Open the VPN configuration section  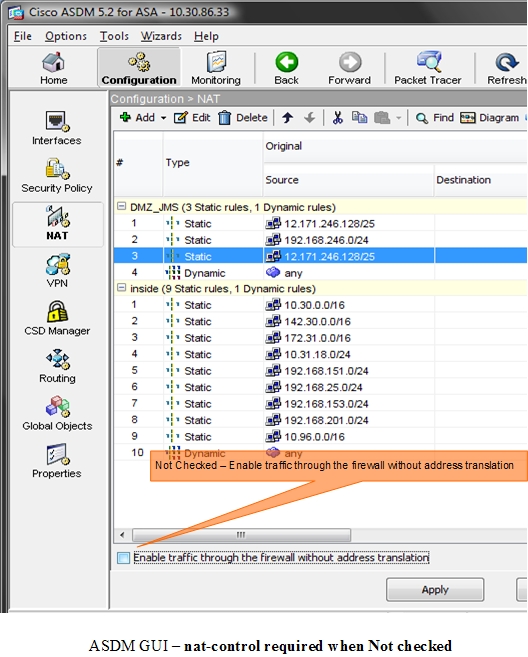[57, 271]
